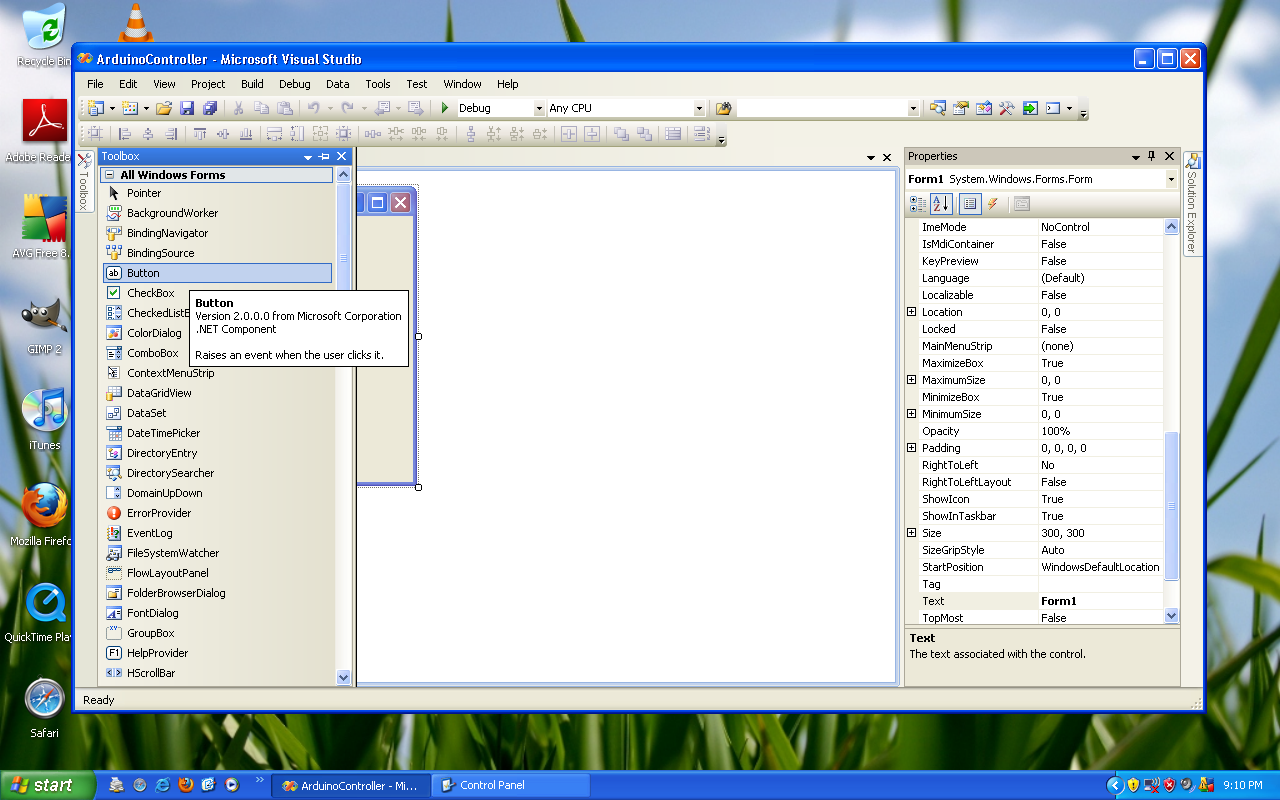Screen dimensions: 1280x800
Task: Open the iTunes desktop icon
Action: [44, 420]
